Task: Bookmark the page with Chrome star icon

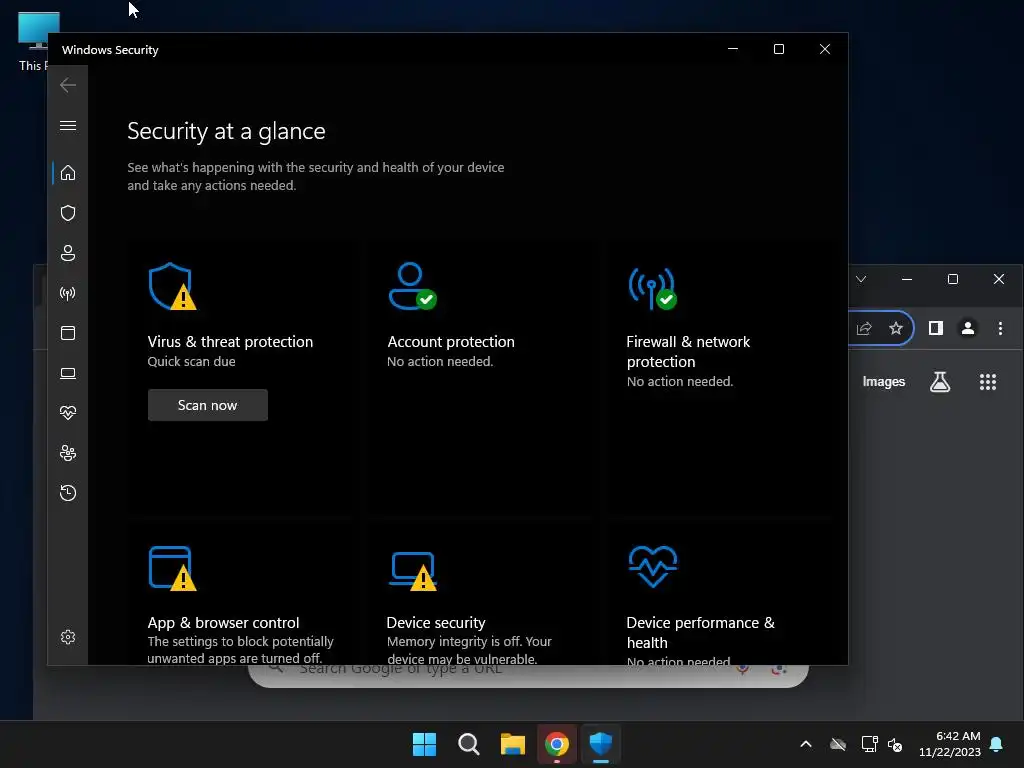Action: pos(896,328)
